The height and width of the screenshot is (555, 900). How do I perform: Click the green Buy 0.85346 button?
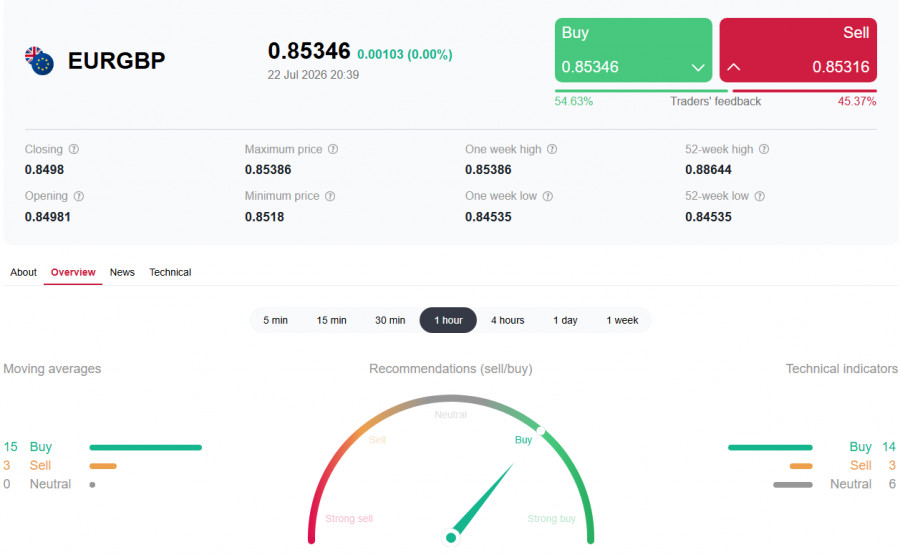(633, 50)
